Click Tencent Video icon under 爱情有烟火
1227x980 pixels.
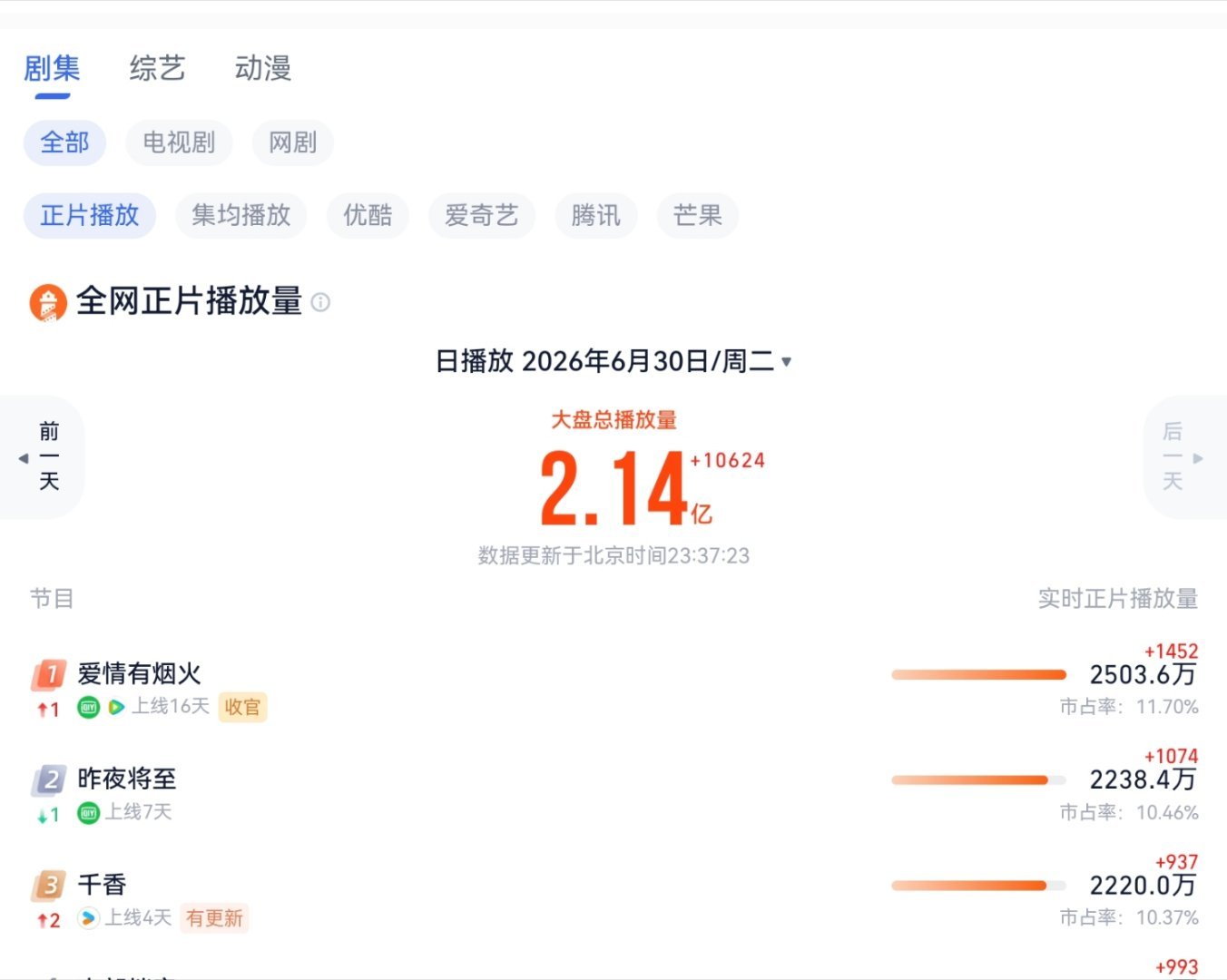click(116, 707)
